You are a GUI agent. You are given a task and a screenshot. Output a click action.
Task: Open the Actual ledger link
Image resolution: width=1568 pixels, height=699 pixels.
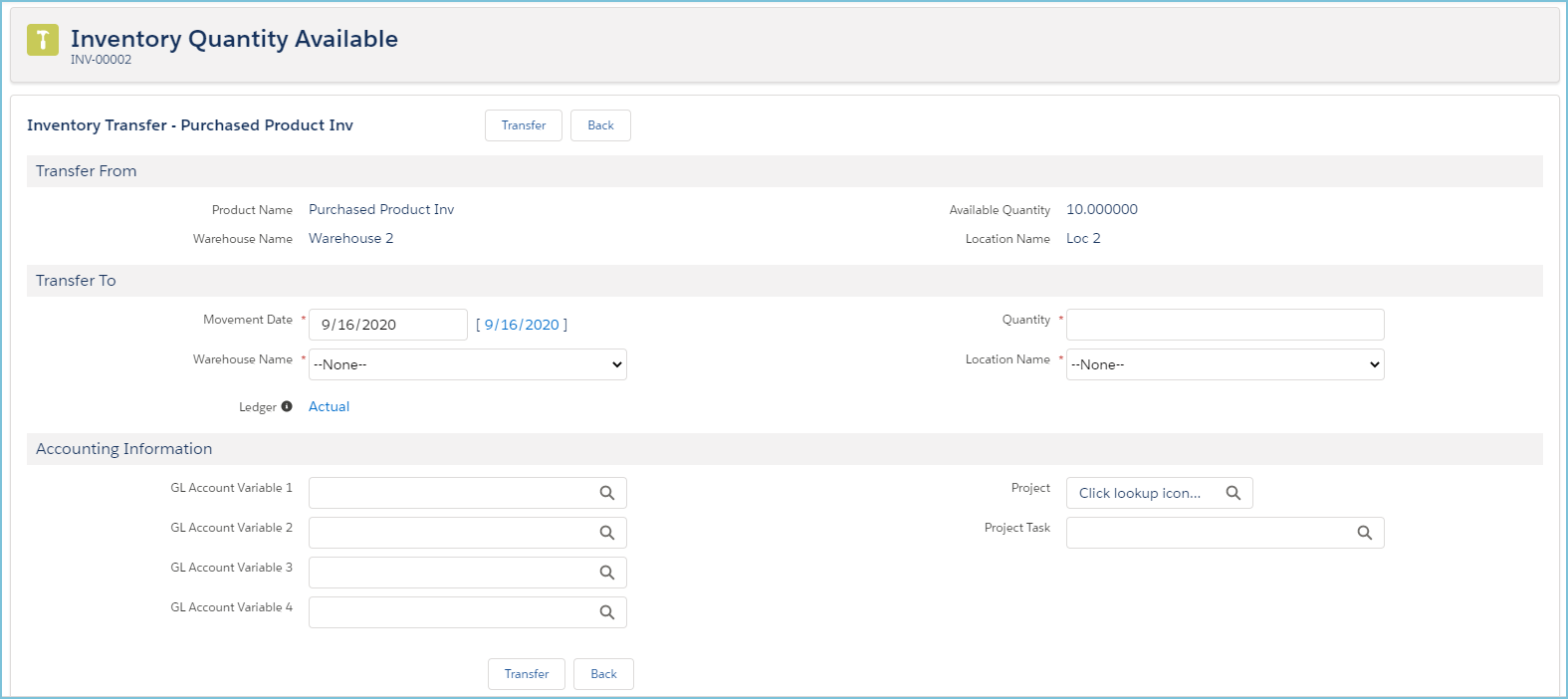(x=329, y=406)
